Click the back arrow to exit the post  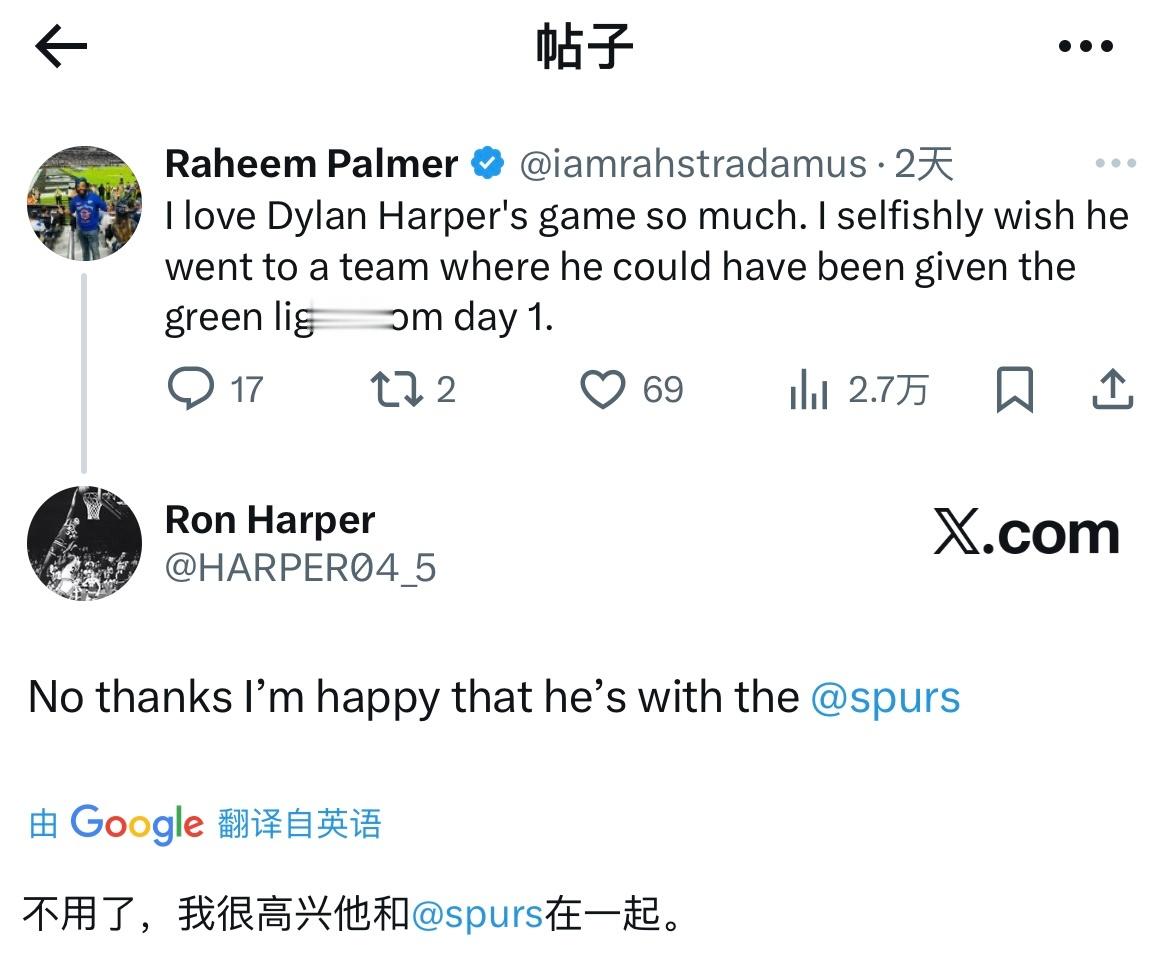(x=60, y=45)
